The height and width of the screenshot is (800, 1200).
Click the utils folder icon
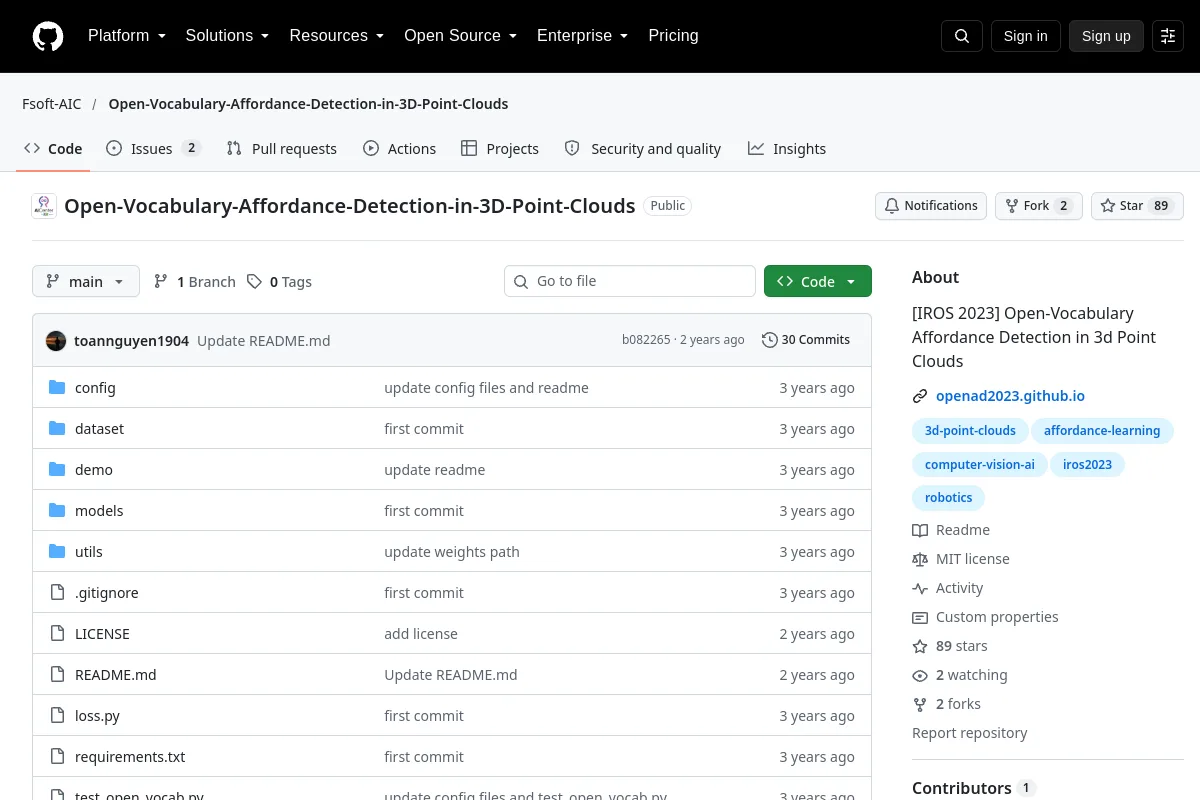click(57, 552)
